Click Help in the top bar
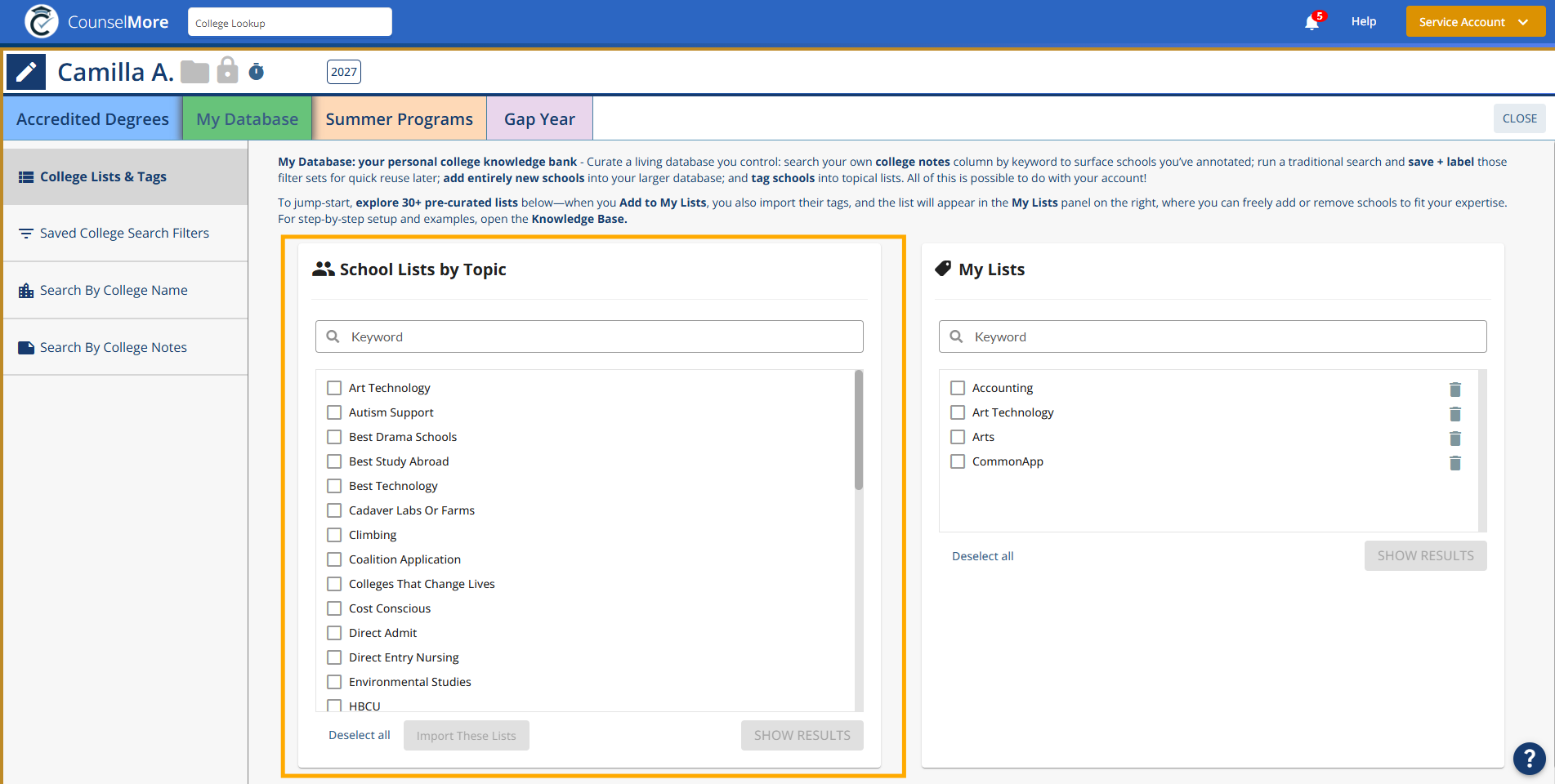This screenshot has width=1555, height=784. tap(1363, 21)
